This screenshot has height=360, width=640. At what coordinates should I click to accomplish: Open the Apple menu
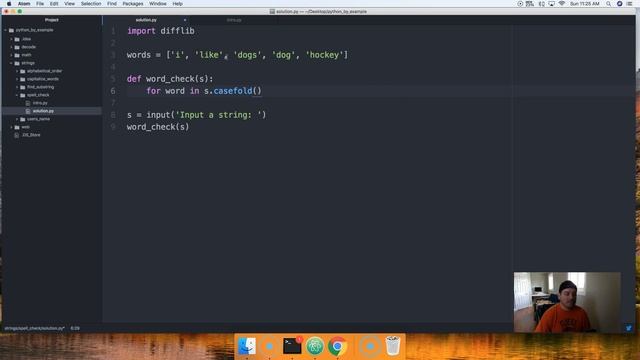coord(9,4)
